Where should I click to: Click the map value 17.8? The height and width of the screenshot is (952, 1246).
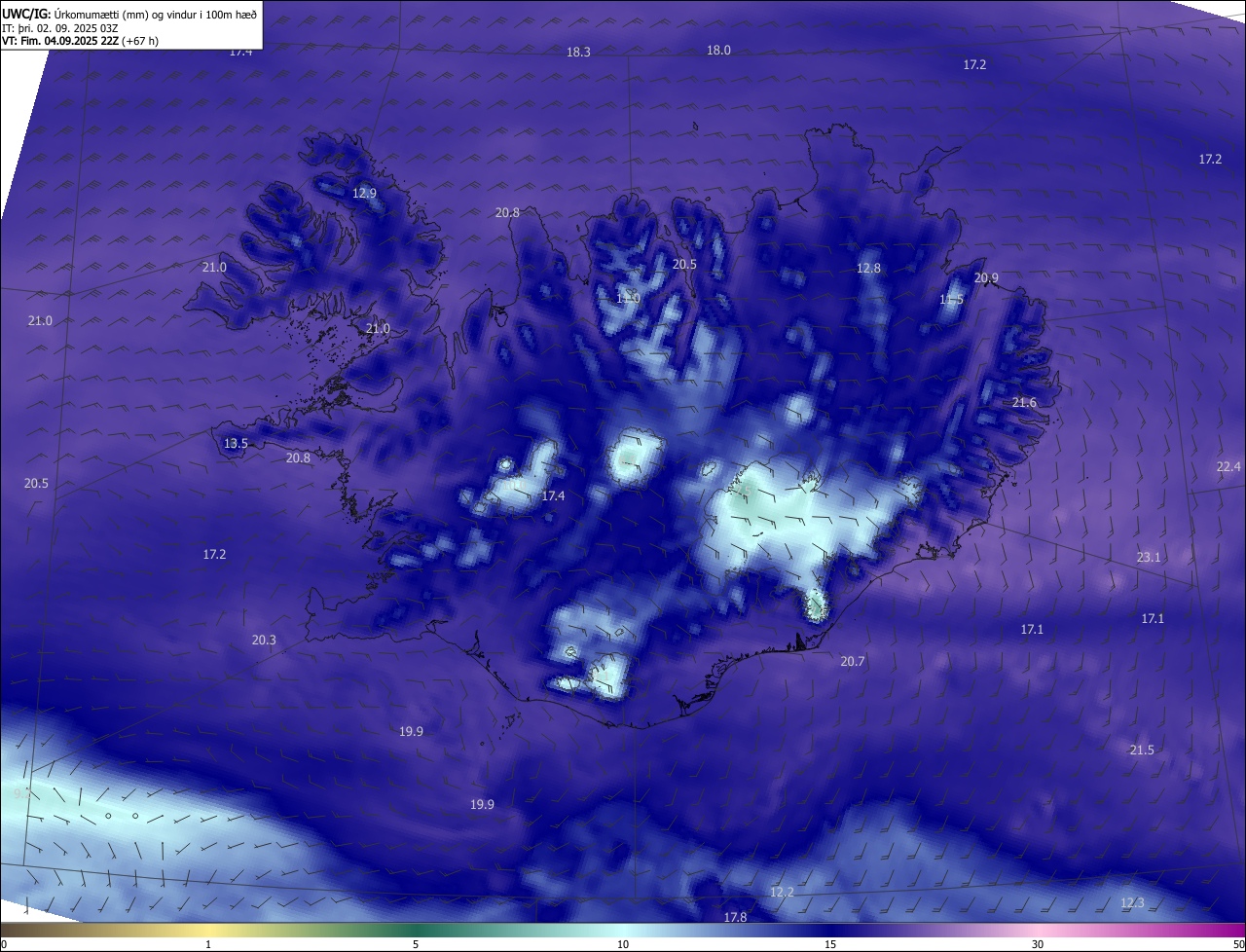[x=735, y=917]
